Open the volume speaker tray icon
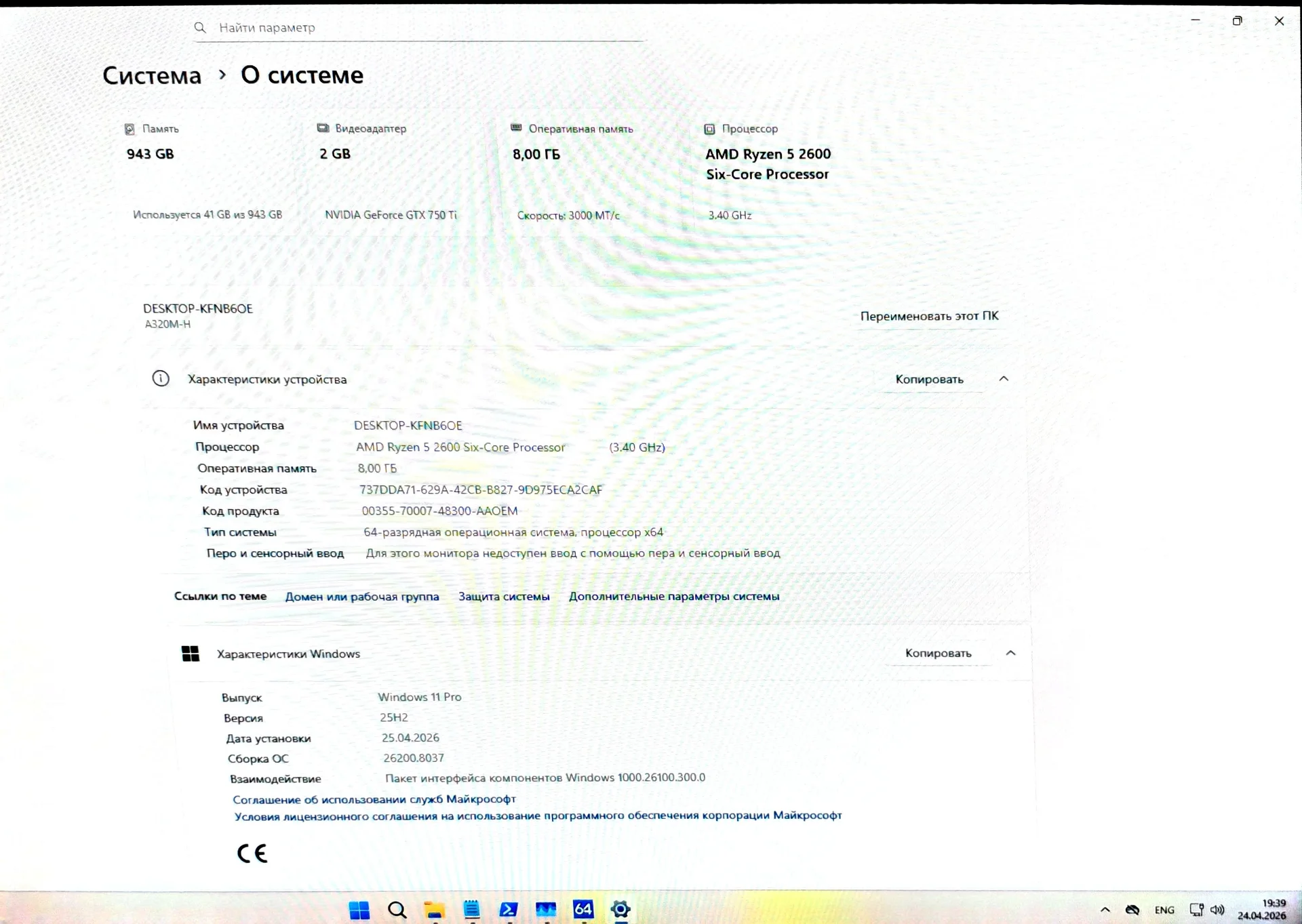 pyautogui.click(x=1217, y=910)
